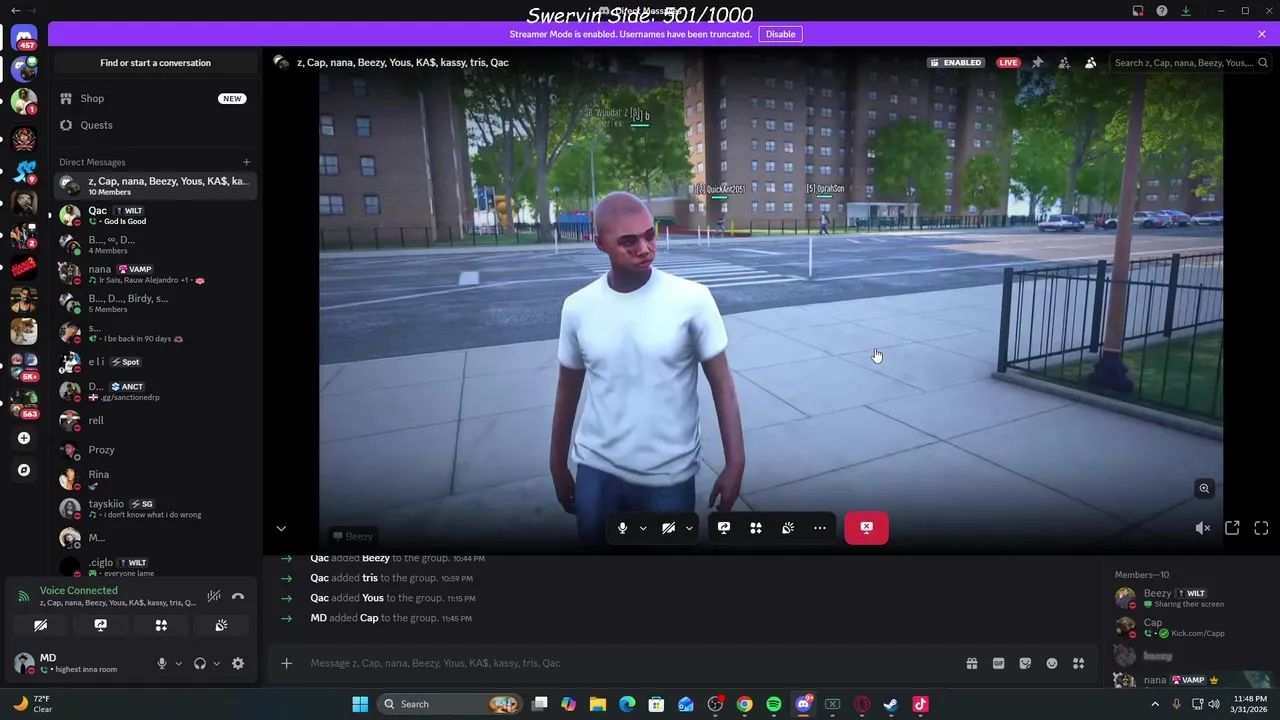Screen dimensions: 1280x720
Task: Open the direct message with Rina
Action: tap(155, 479)
